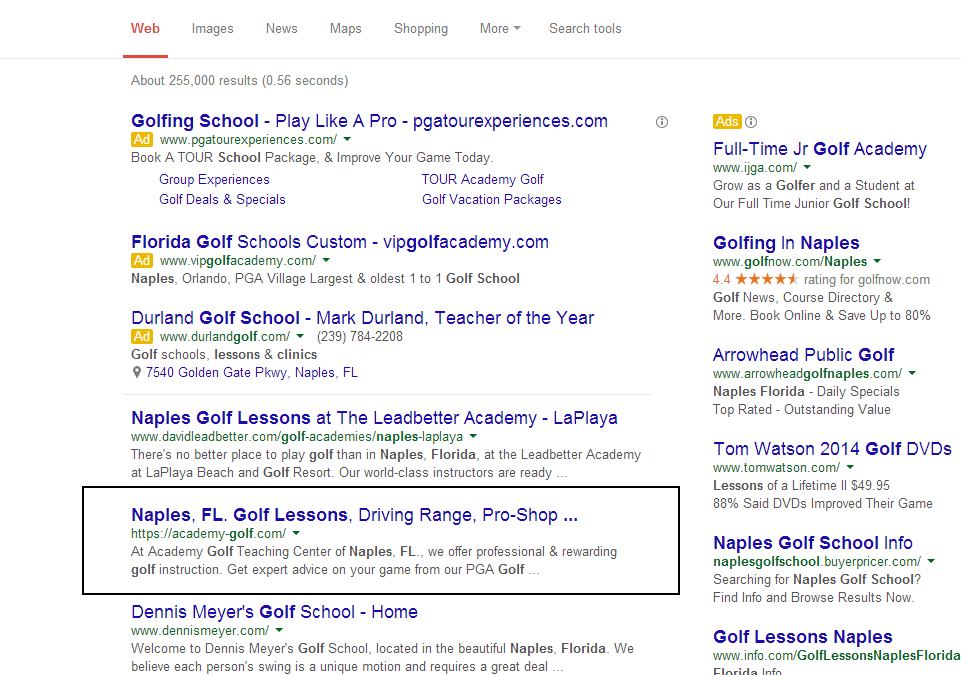The image size is (961, 675).
Task: Open the Golfing In Naples ad
Action: [x=786, y=243]
